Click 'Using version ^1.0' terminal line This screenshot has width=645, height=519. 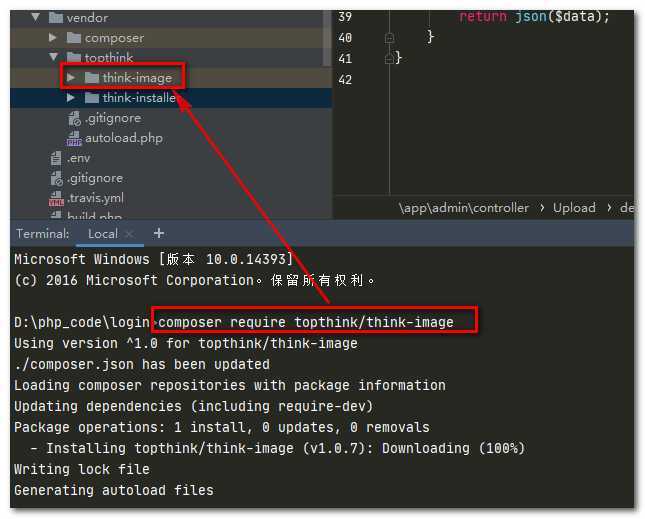[x=186, y=343]
